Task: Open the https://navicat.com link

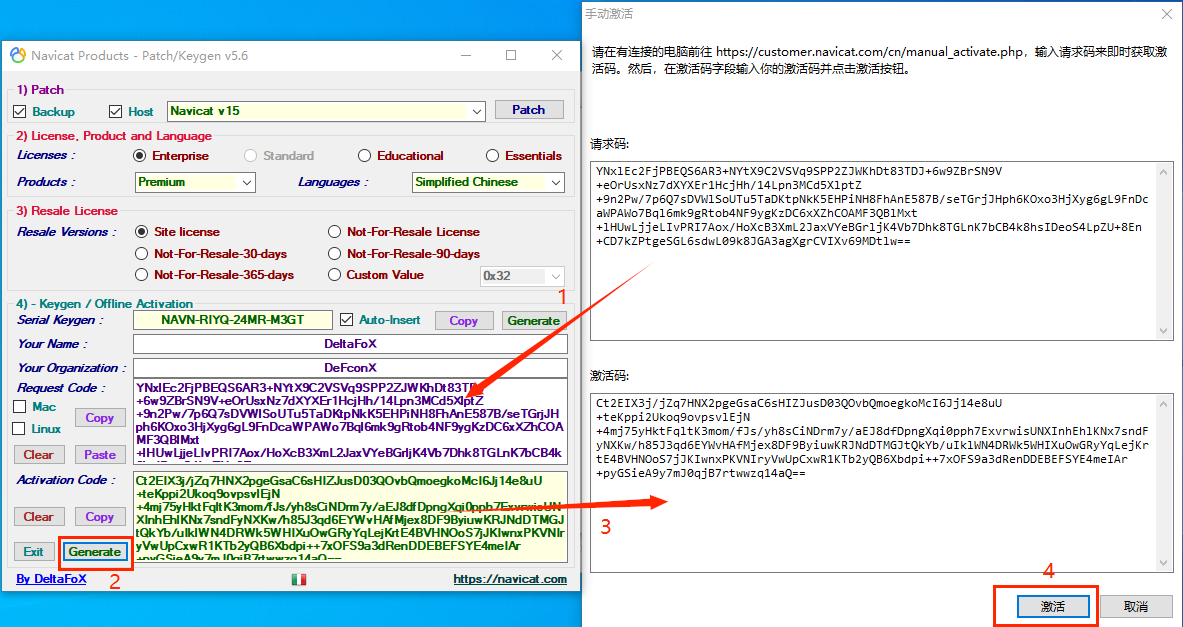Action: pos(510,579)
